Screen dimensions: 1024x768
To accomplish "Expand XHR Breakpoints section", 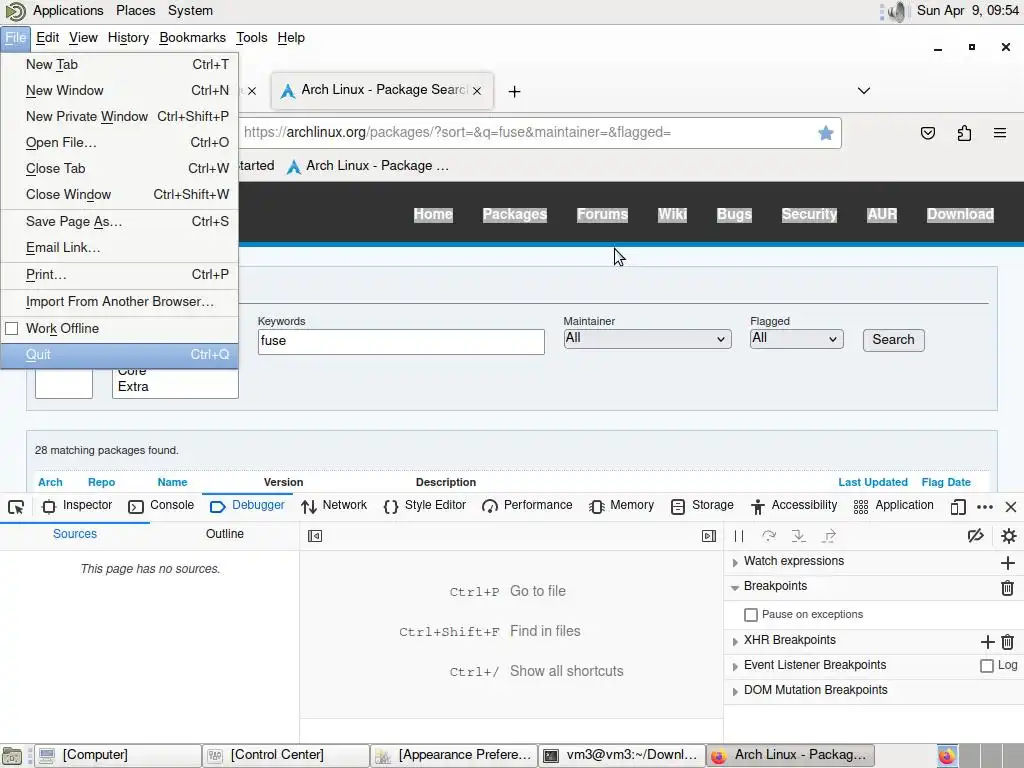I will pyautogui.click(x=735, y=642).
